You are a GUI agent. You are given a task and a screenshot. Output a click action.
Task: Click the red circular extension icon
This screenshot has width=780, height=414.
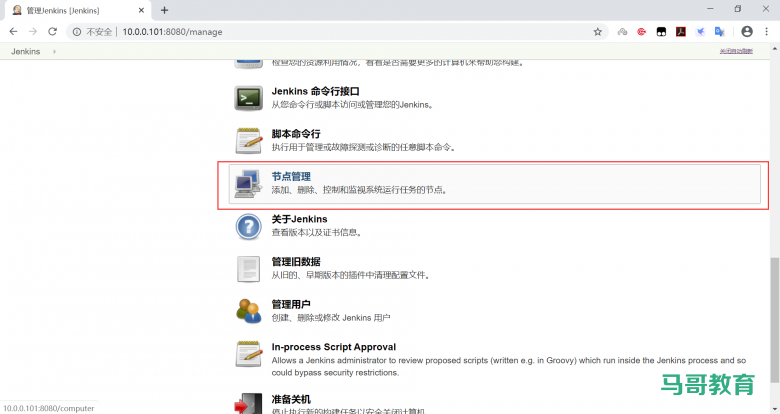click(x=641, y=32)
